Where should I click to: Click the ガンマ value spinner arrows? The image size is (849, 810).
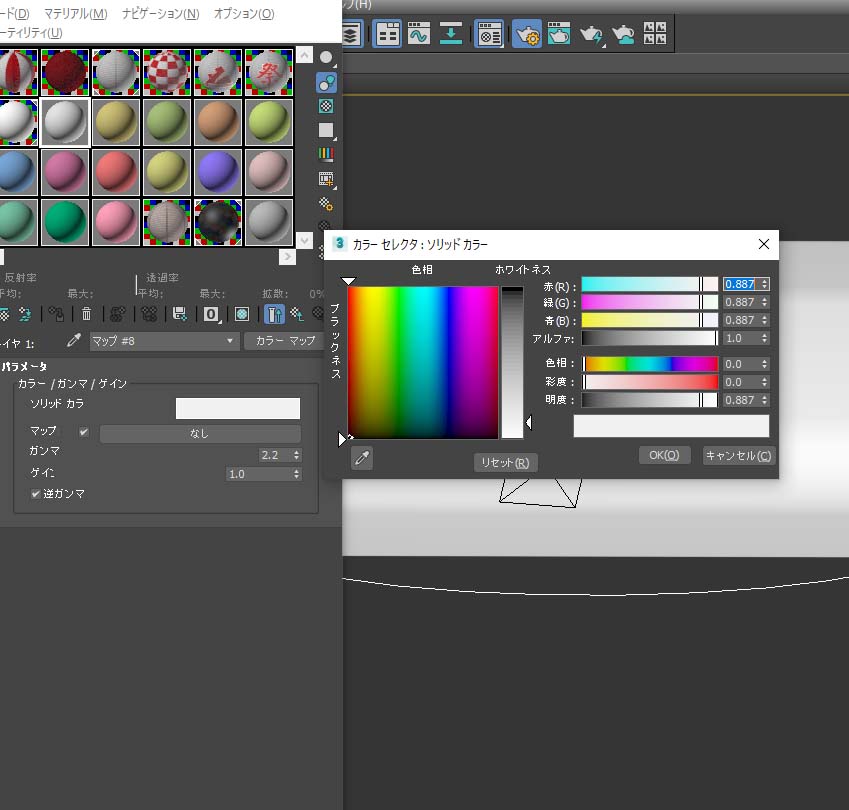coord(296,454)
